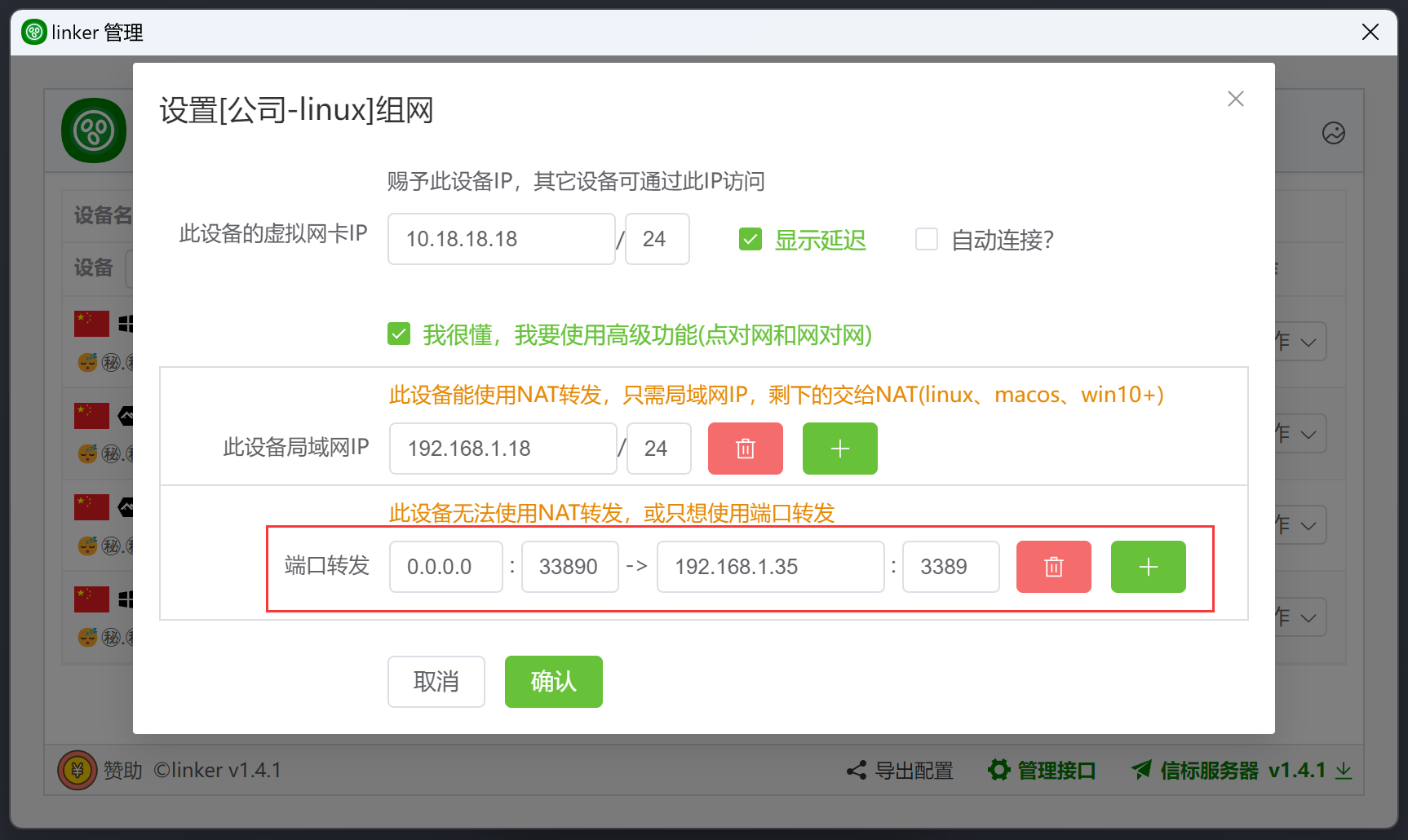Edit the target IP field 192.168.1.35

pos(771,567)
